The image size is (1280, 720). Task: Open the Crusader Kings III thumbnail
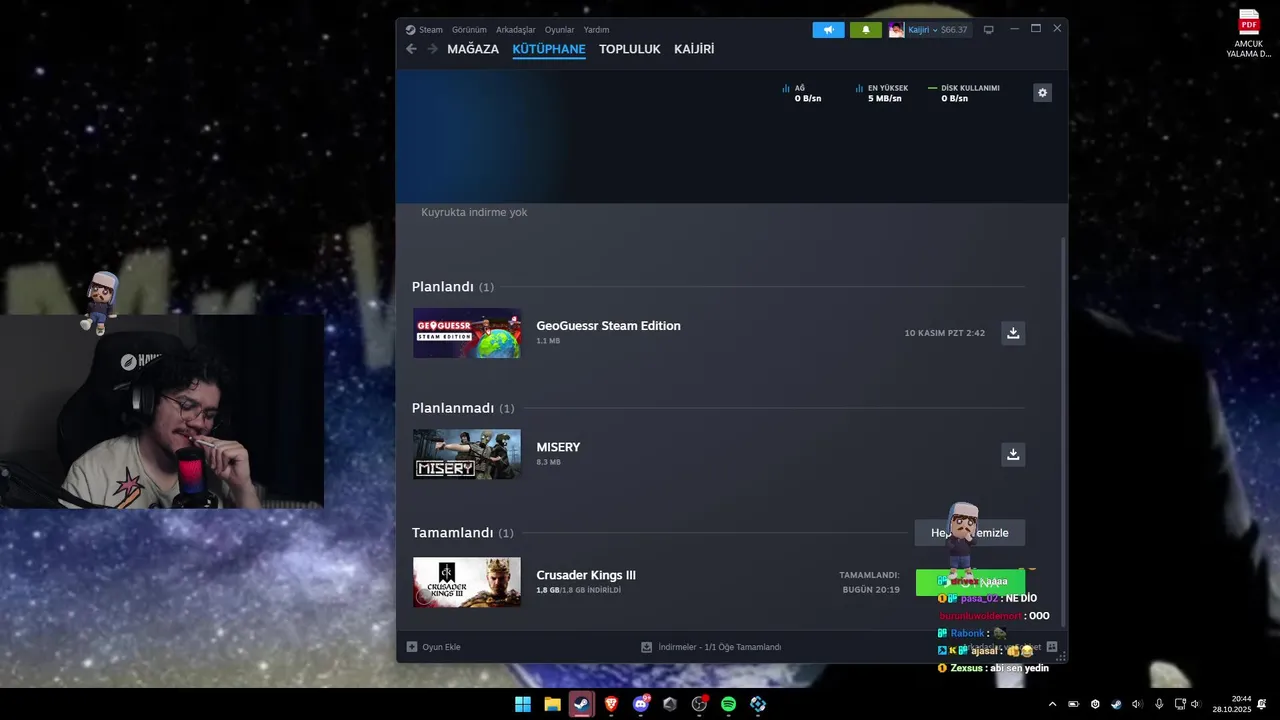467,582
